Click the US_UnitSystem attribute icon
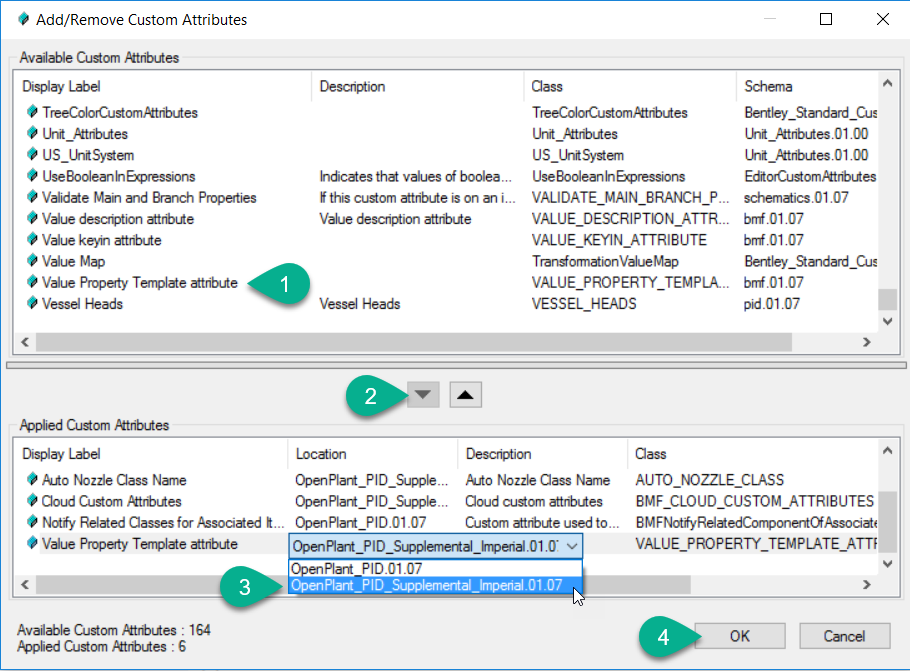 tap(32, 155)
